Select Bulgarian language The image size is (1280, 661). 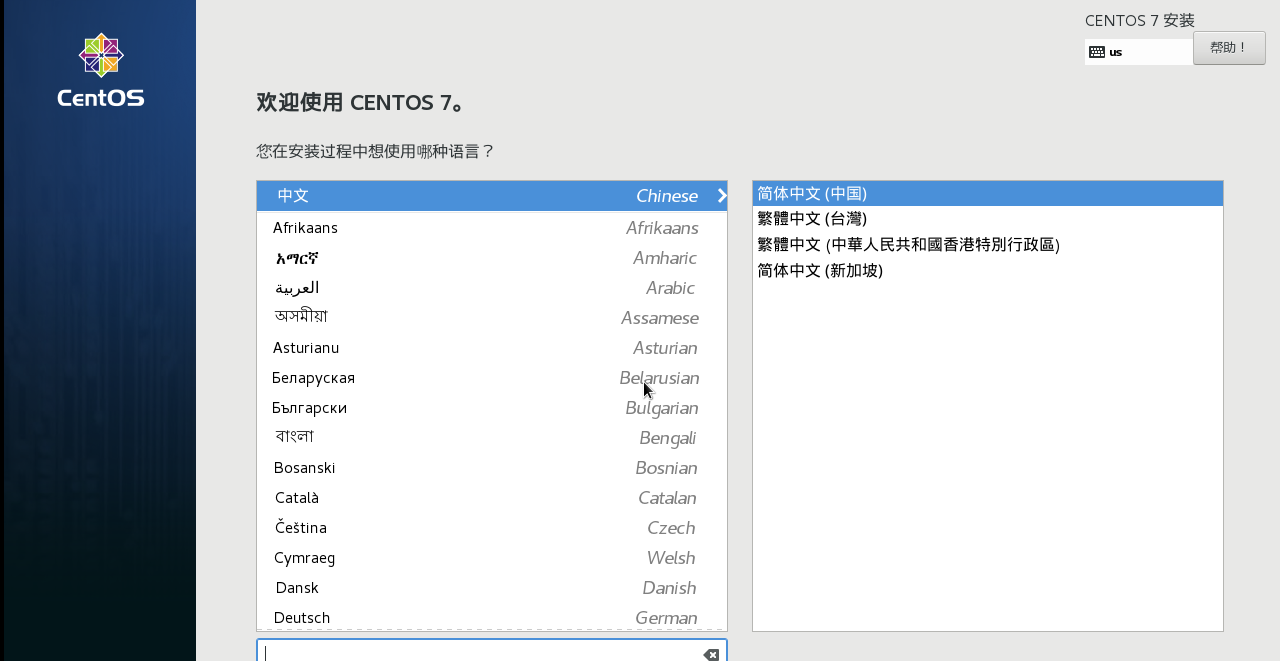click(x=492, y=408)
